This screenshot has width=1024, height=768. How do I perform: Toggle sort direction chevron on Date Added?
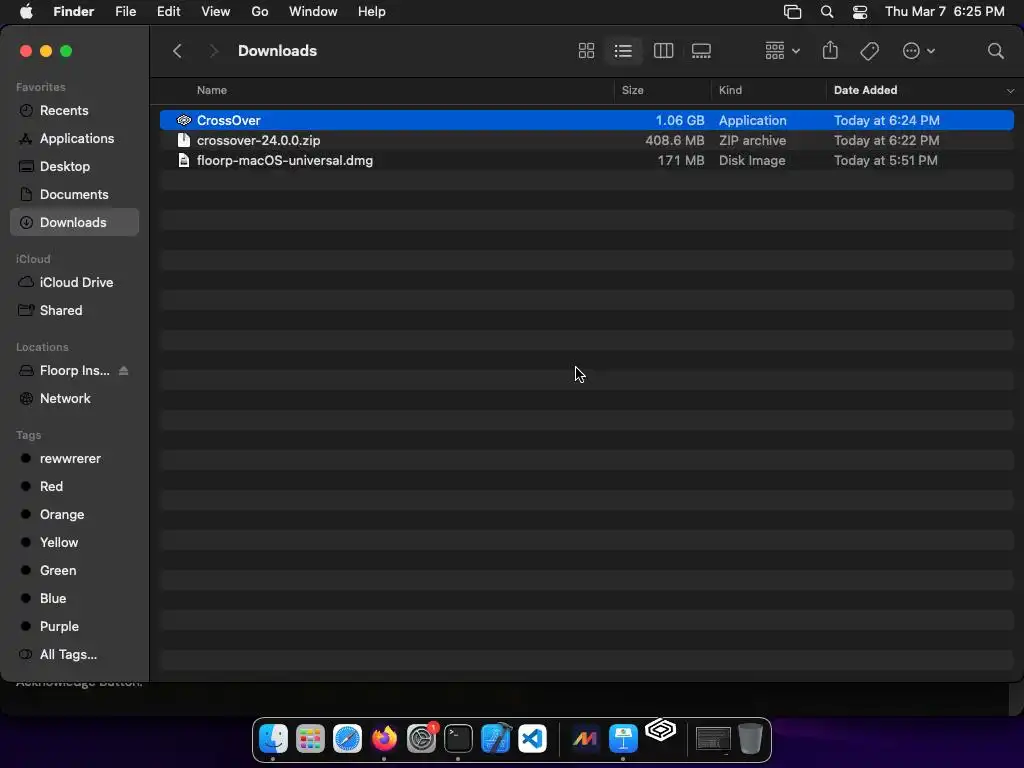click(1010, 91)
